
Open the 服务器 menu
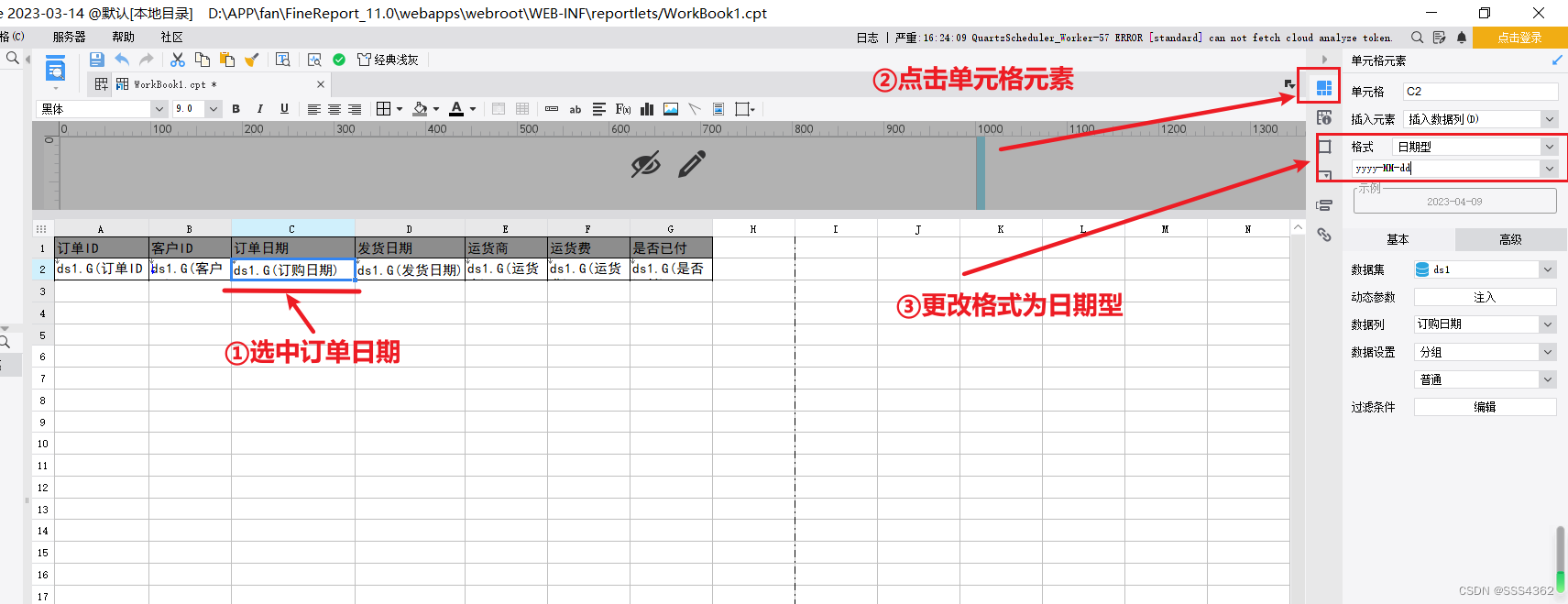[x=69, y=38]
